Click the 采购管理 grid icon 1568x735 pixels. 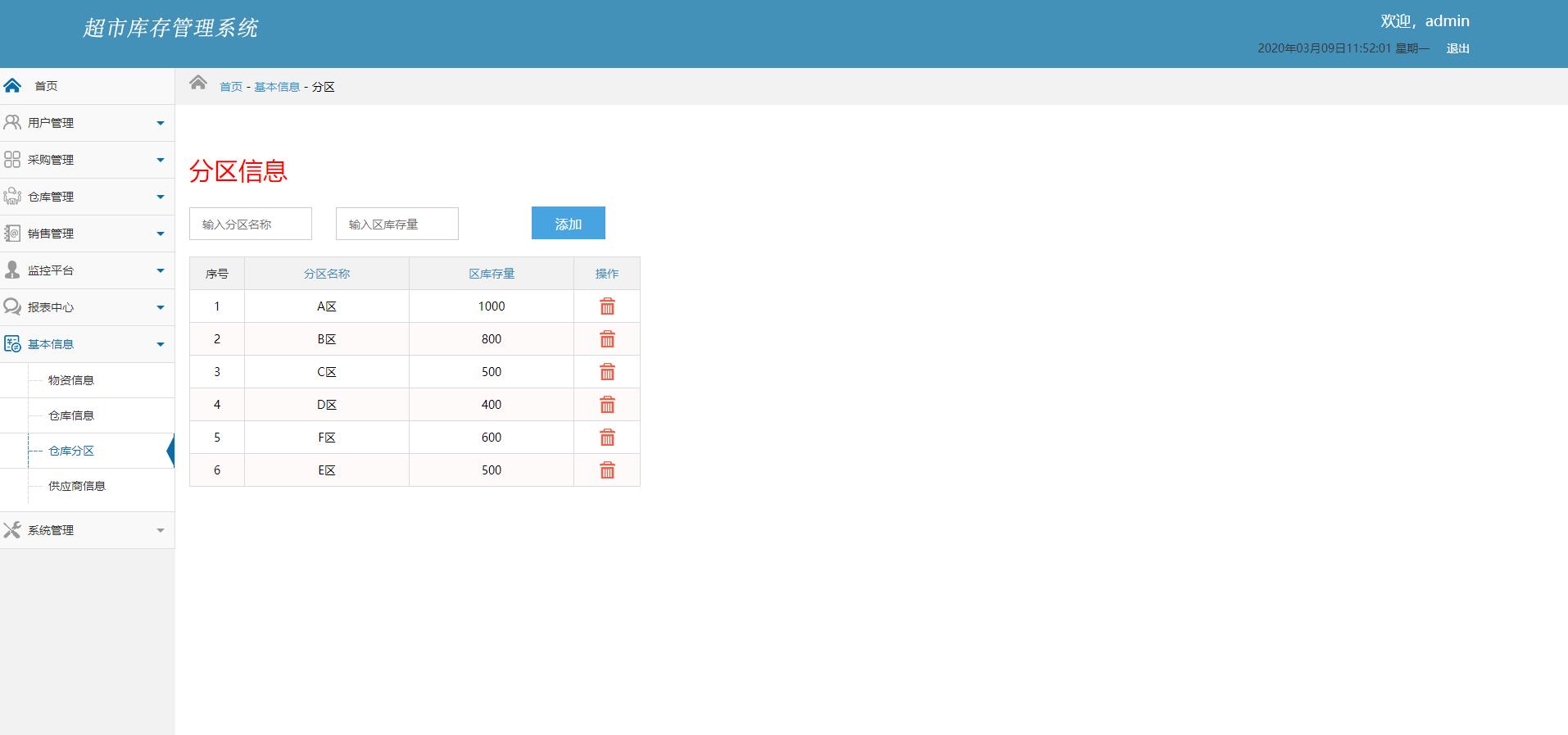tap(12, 160)
